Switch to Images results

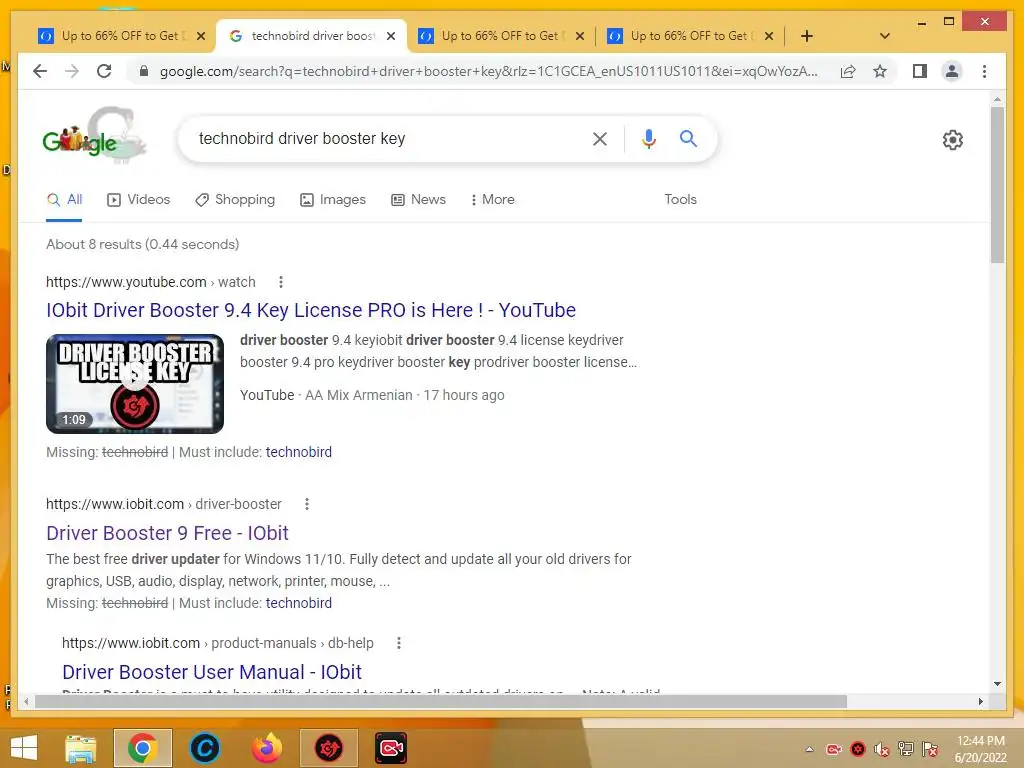pyautogui.click(x=333, y=200)
